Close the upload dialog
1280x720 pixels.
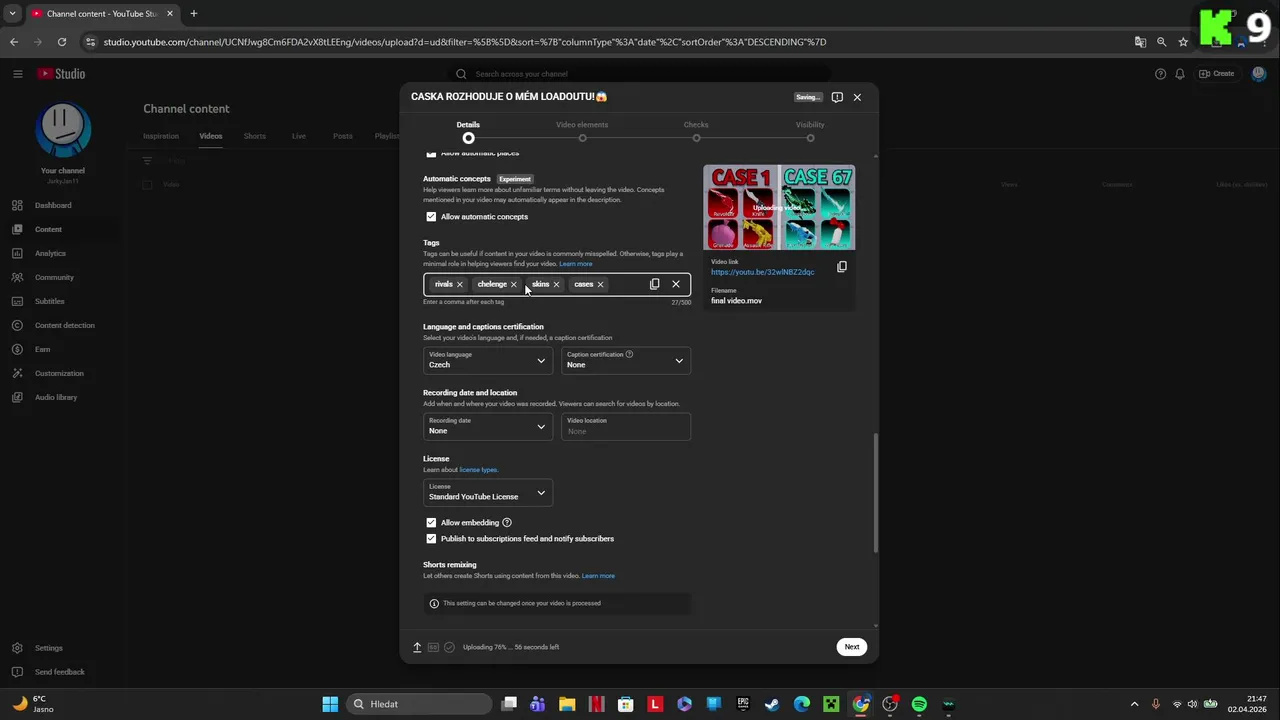click(857, 97)
